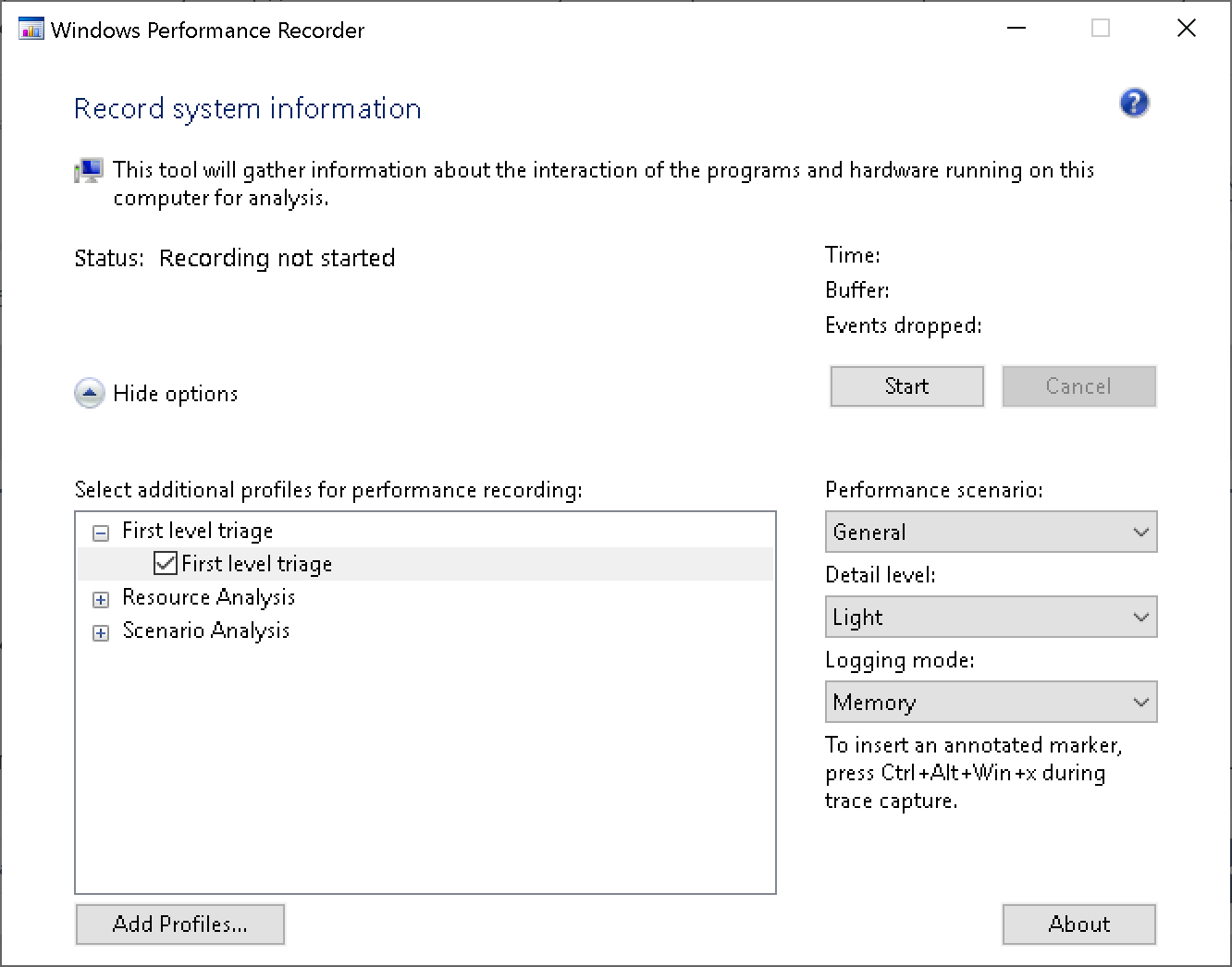
Task: Click the Hide options text label
Action: pos(176,394)
